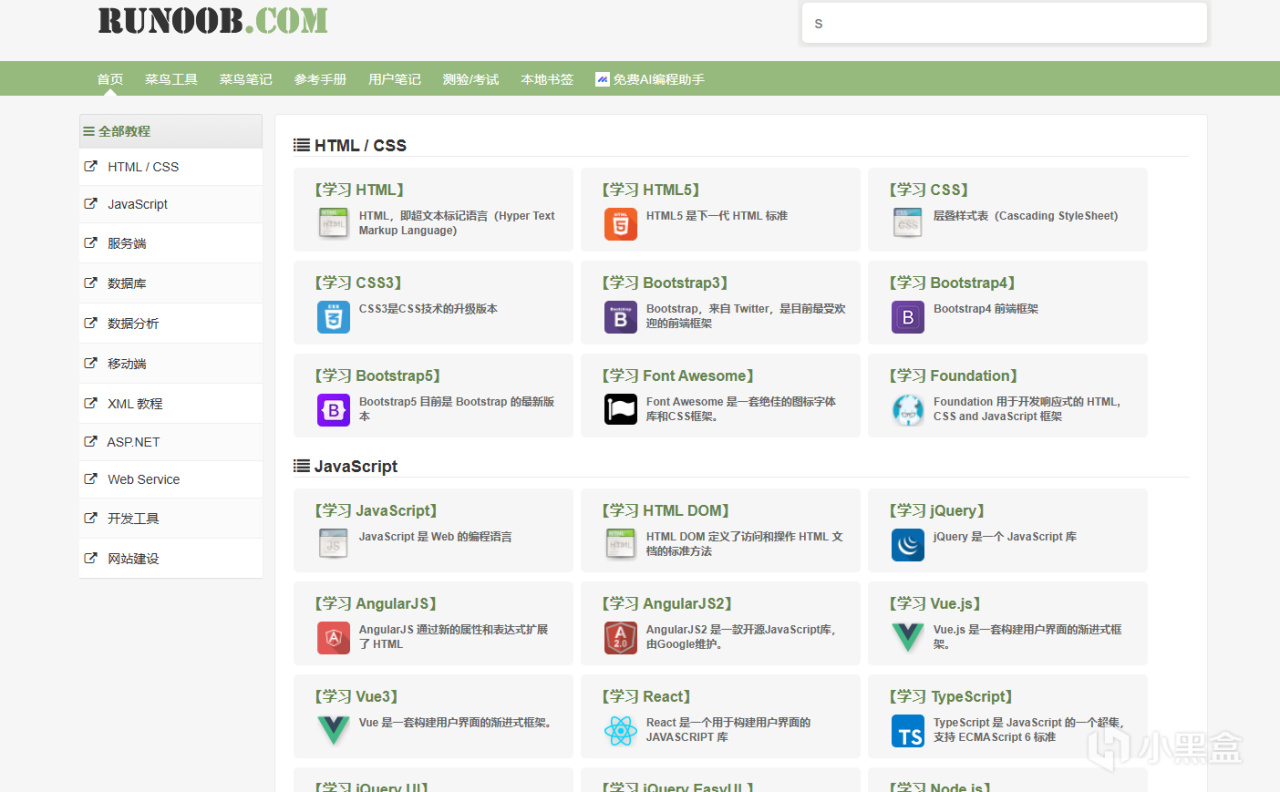Open the 参考手册 nav item
1280x792 pixels.
click(320, 79)
